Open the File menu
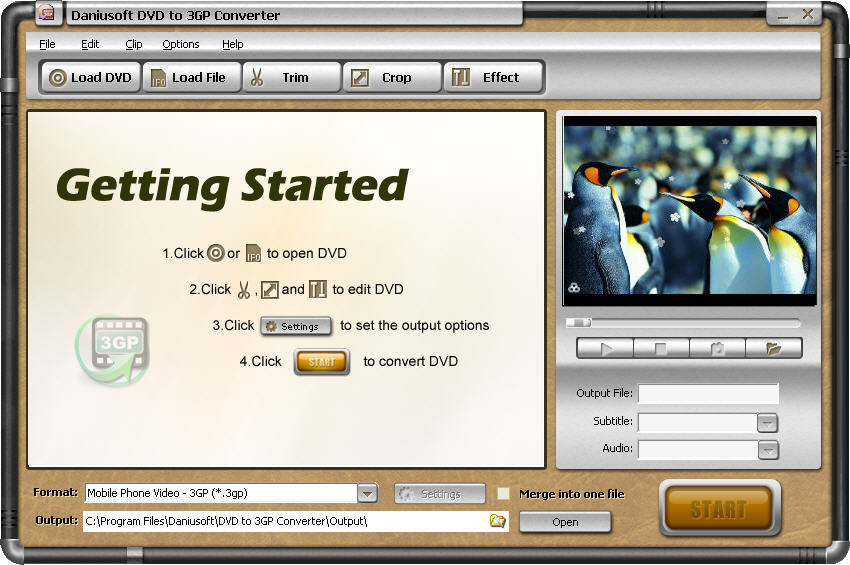Screen dimensions: 850x565 (x=47, y=44)
